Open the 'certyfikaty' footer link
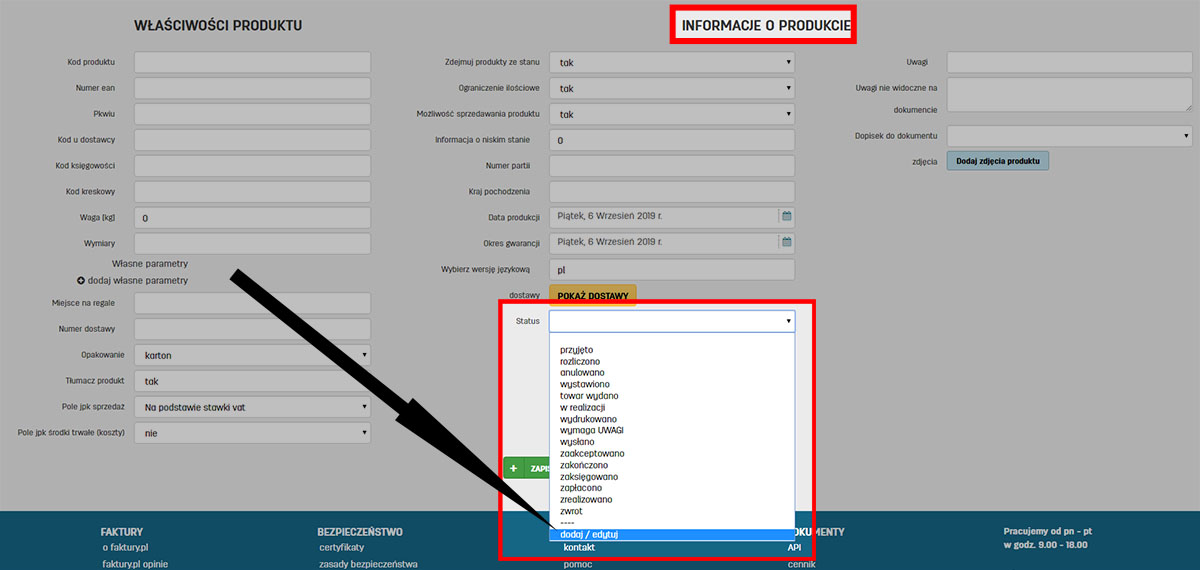Image resolution: width=1200 pixels, height=570 pixels. (342, 547)
